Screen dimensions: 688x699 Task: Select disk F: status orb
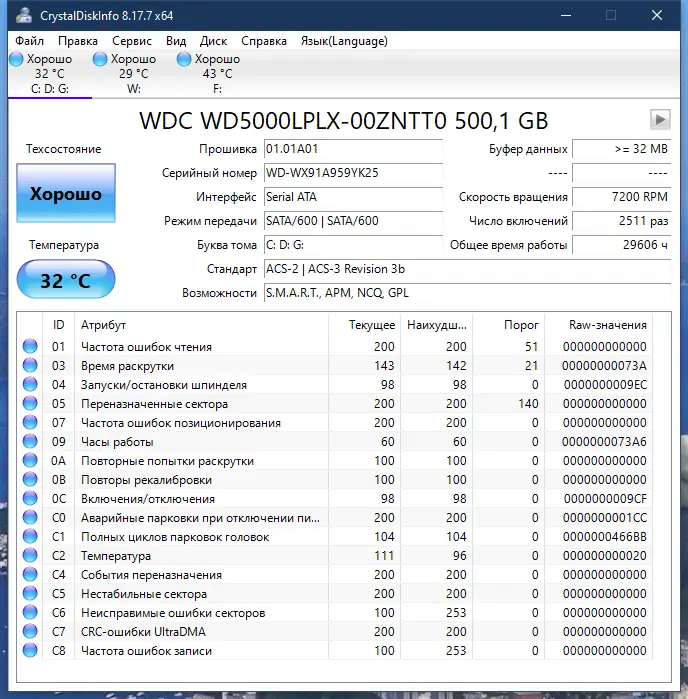(x=184, y=59)
